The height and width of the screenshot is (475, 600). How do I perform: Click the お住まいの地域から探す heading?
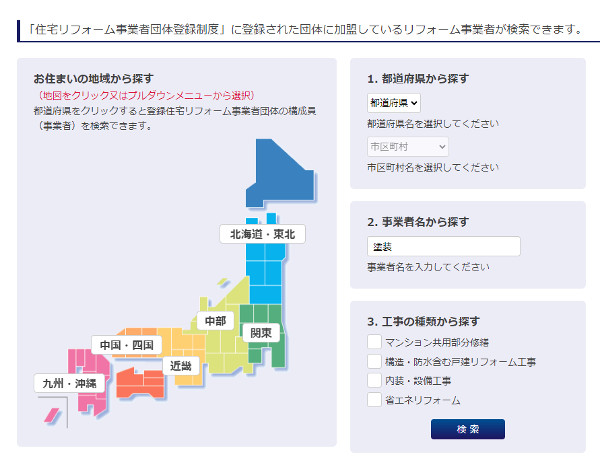coord(93,78)
